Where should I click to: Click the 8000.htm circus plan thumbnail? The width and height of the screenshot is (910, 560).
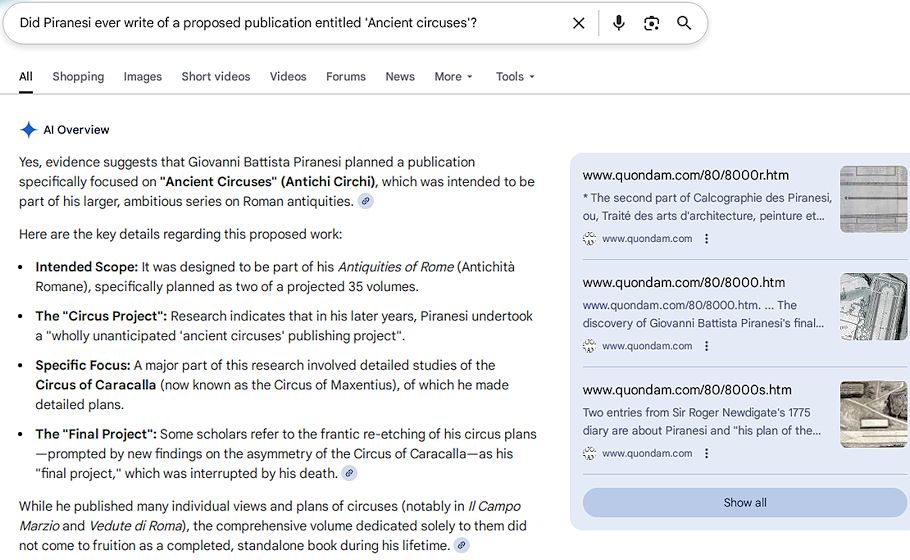(x=873, y=306)
